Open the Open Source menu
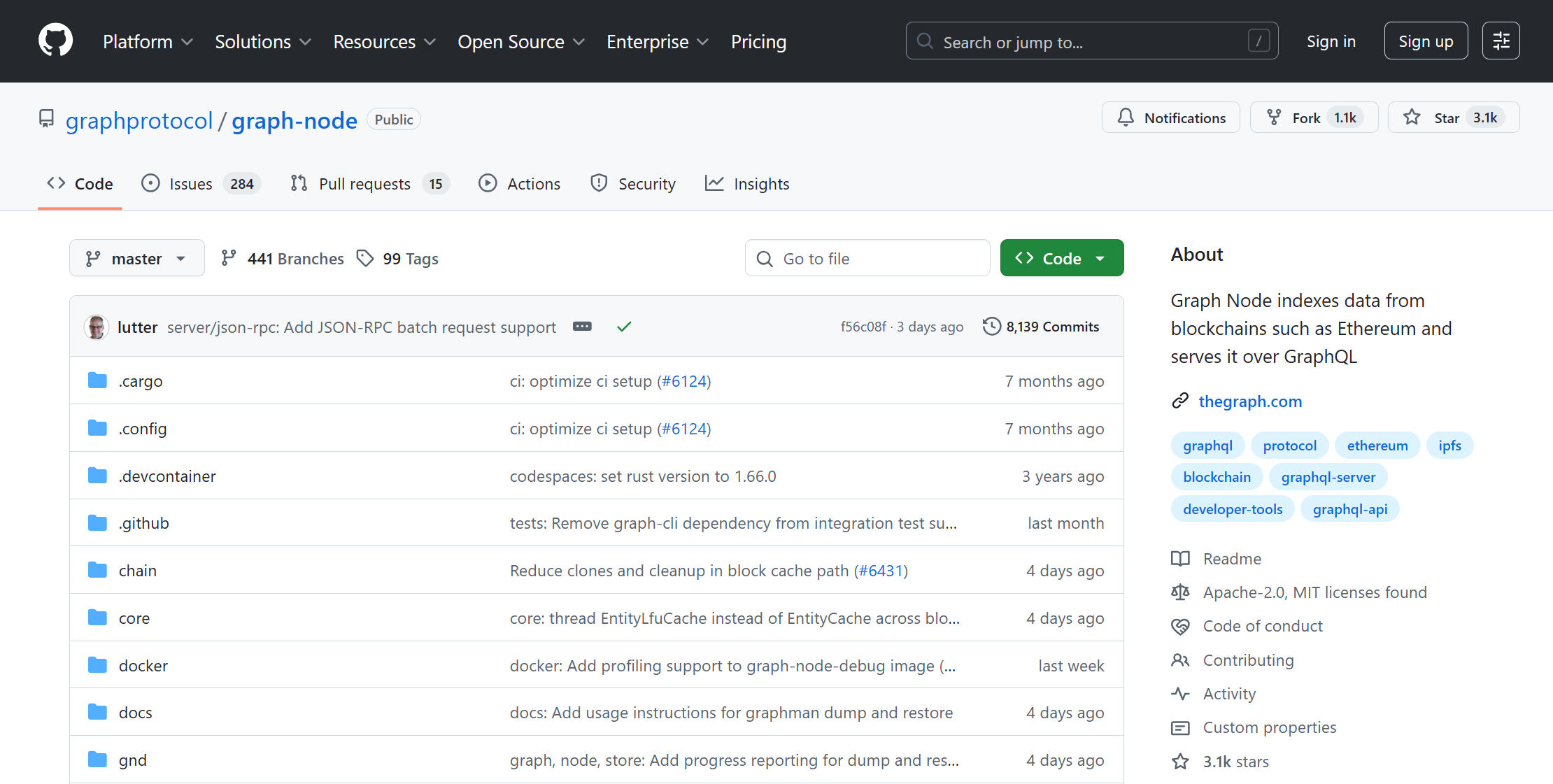The width and height of the screenshot is (1553, 784). coord(520,42)
